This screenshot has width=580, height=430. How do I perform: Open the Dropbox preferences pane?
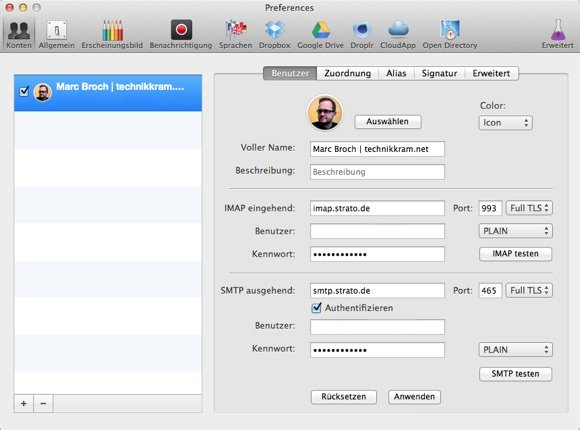click(274, 35)
